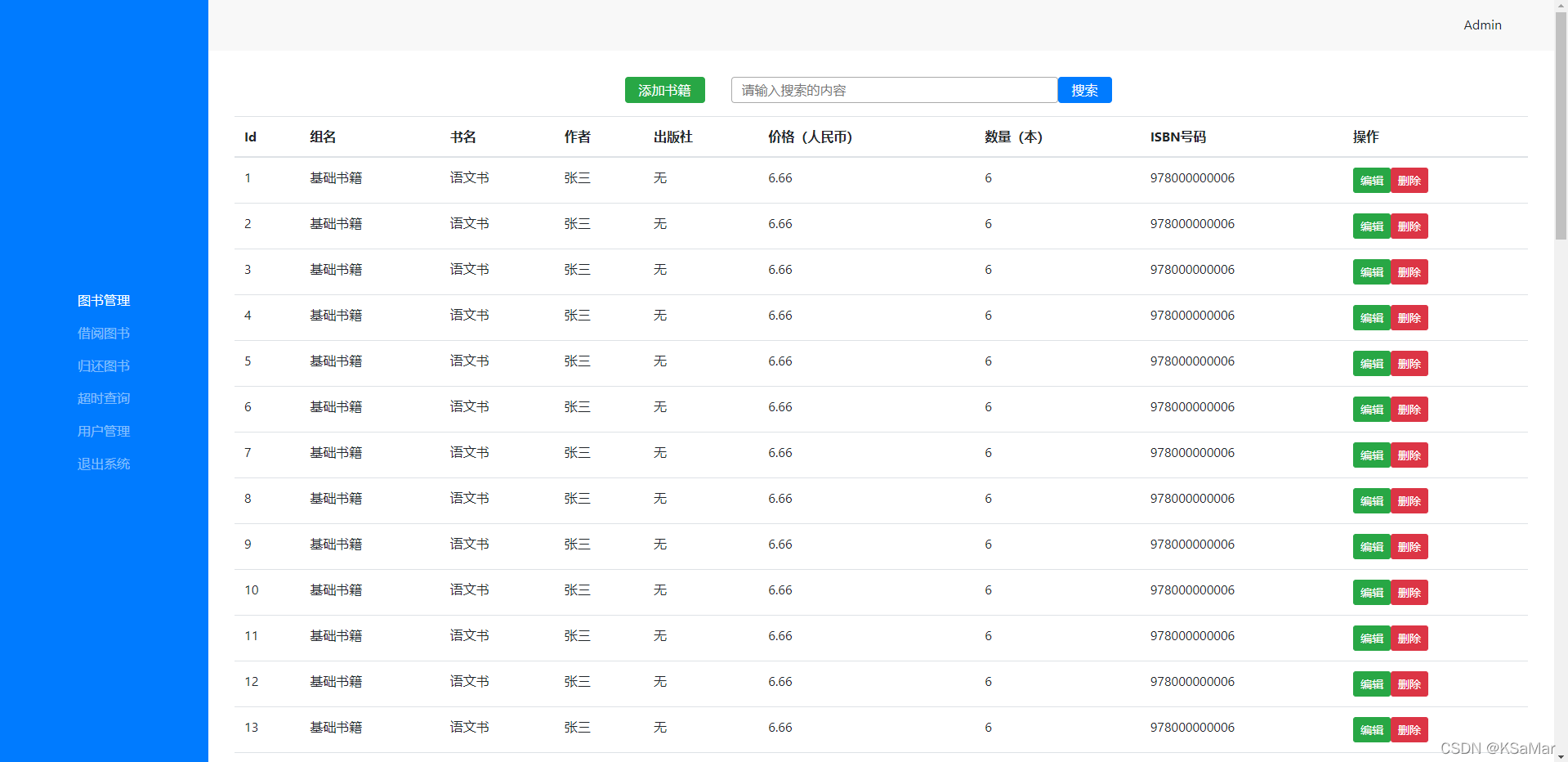Viewport: 1568px width, 762px height.
Task: Delete book row with Id 10
Action: pyautogui.click(x=1409, y=593)
